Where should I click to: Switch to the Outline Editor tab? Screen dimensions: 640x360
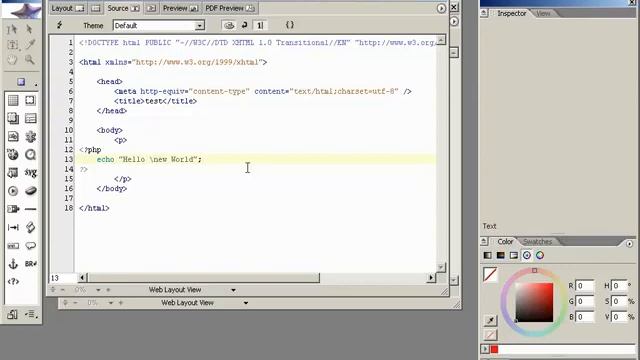tap(151, 8)
